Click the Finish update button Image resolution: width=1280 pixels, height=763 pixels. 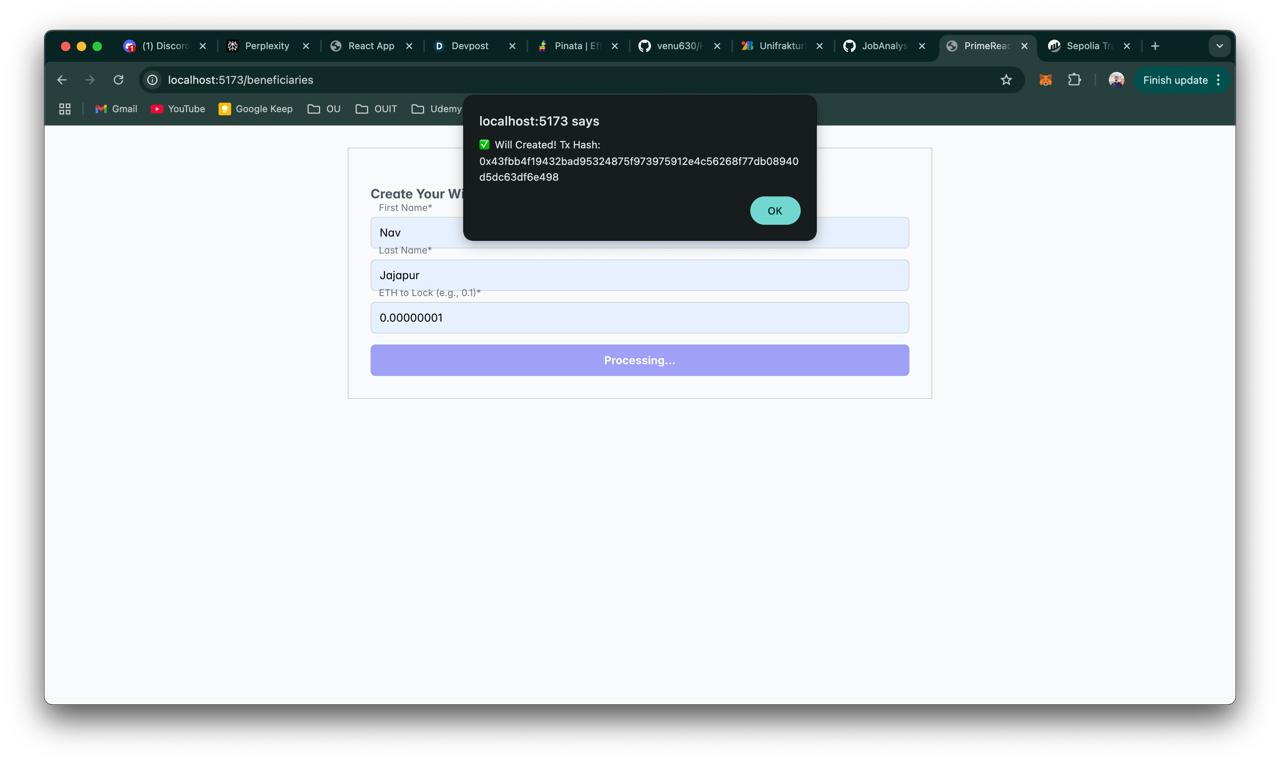1175,80
